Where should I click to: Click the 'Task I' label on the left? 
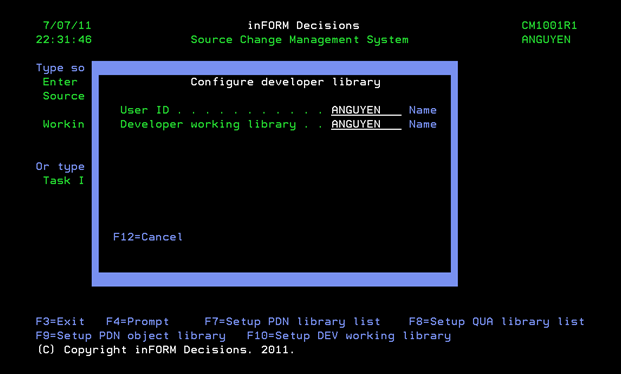coord(63,181)
